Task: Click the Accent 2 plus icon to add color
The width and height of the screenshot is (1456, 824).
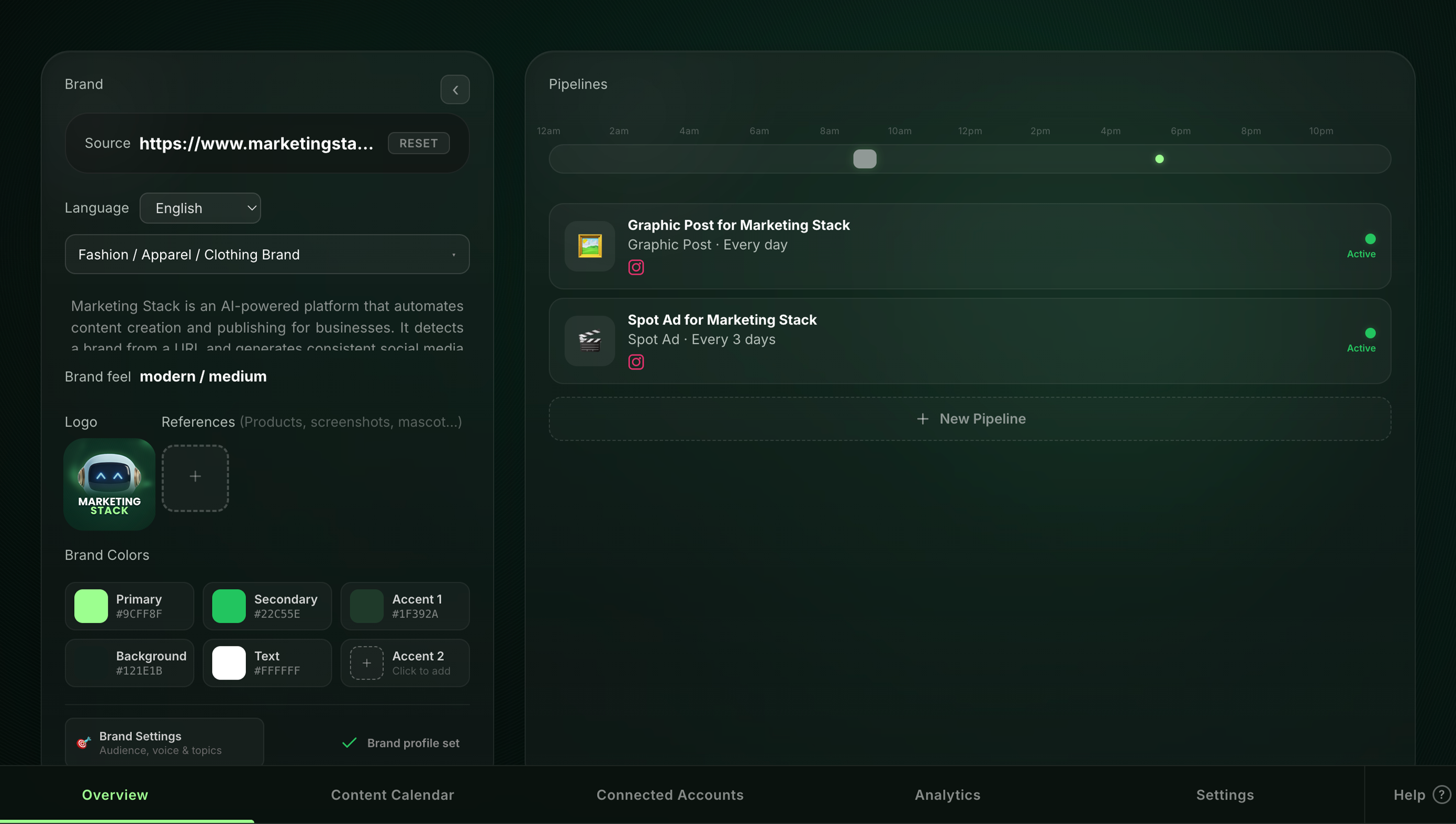Action: (366, 663)
